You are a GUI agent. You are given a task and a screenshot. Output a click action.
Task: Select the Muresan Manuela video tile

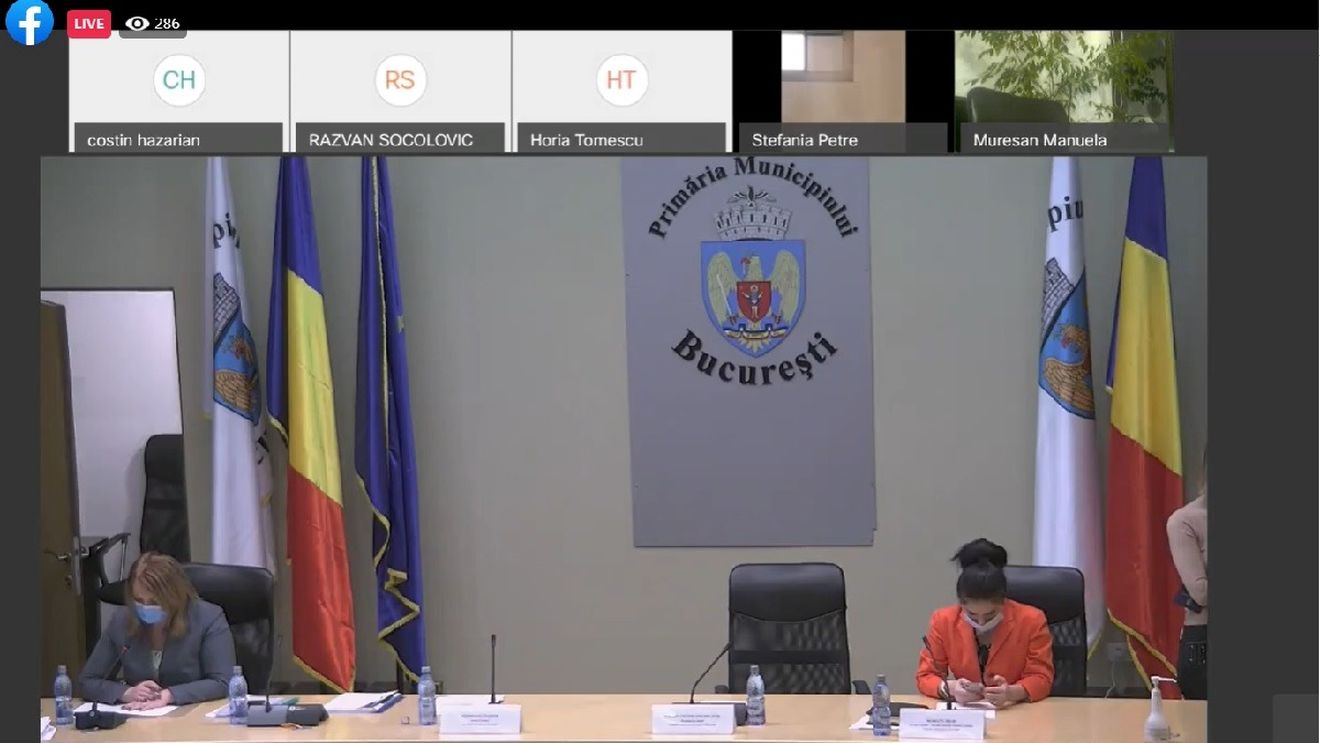[1064, 91]
